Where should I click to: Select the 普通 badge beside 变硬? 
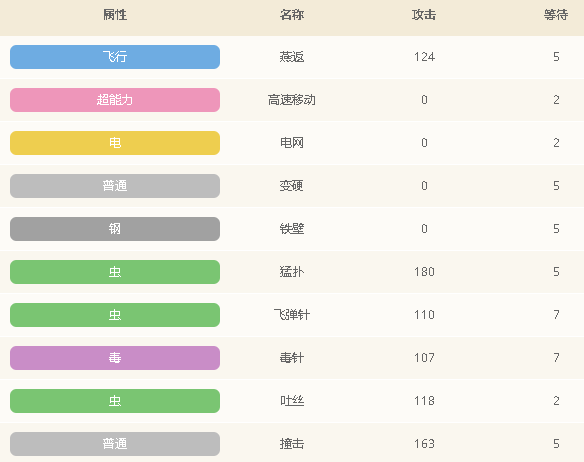(115, 186)
